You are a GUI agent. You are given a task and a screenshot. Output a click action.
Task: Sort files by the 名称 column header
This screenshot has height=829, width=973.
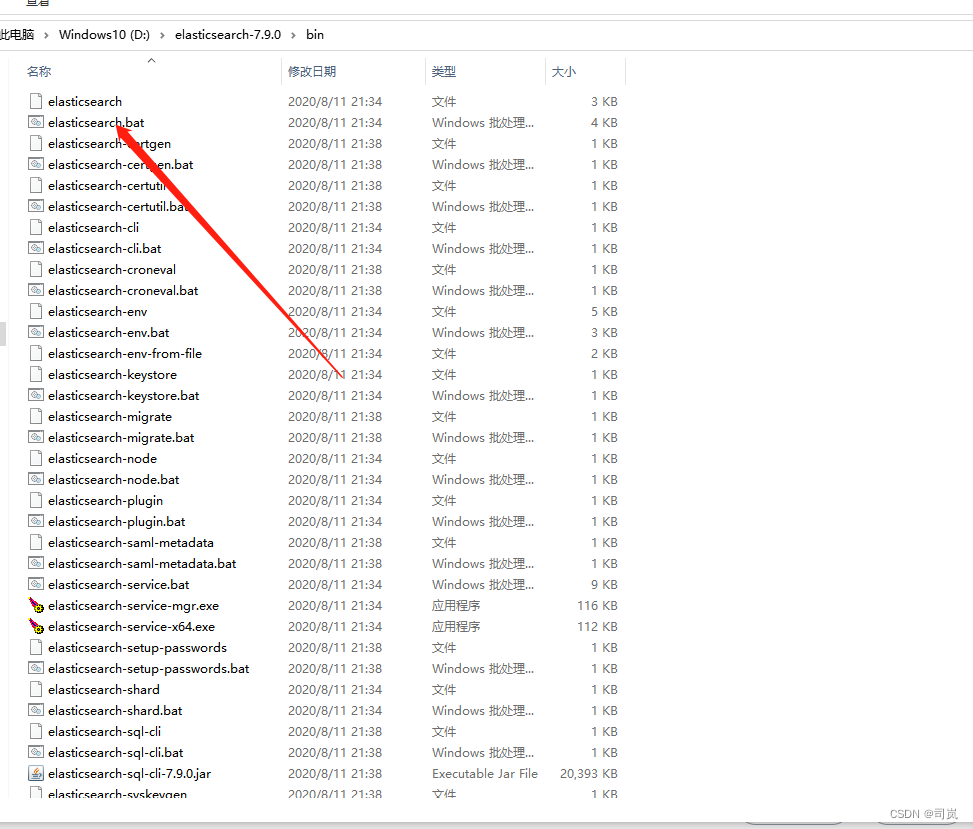pyautogui.click(x=39, y=71)
